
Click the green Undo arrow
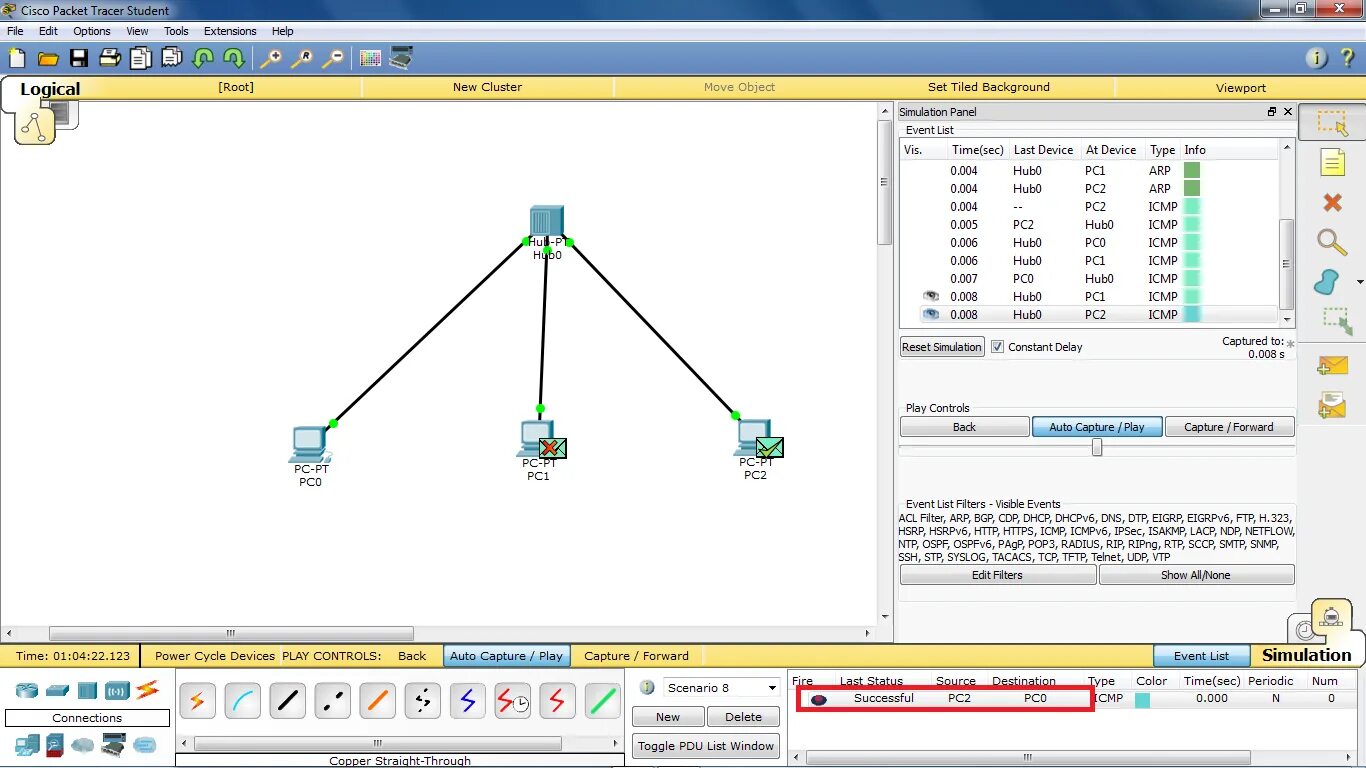point(203,58)
